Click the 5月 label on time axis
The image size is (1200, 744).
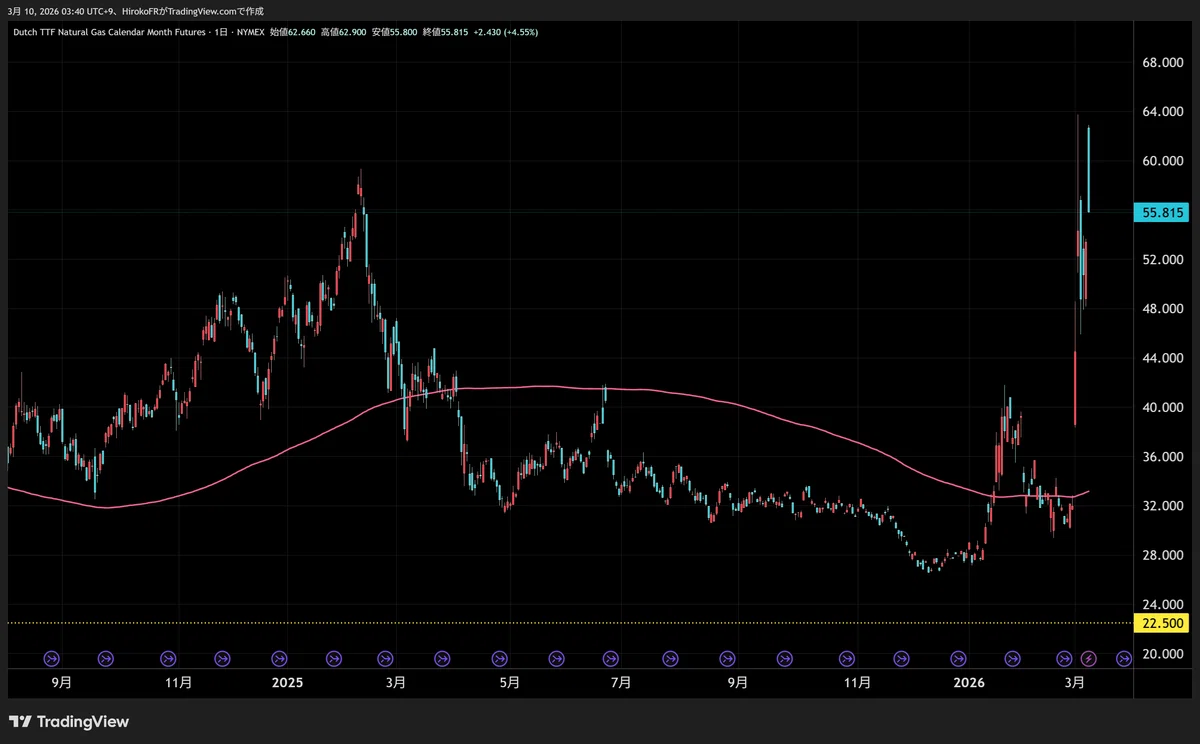click(508, 683)
